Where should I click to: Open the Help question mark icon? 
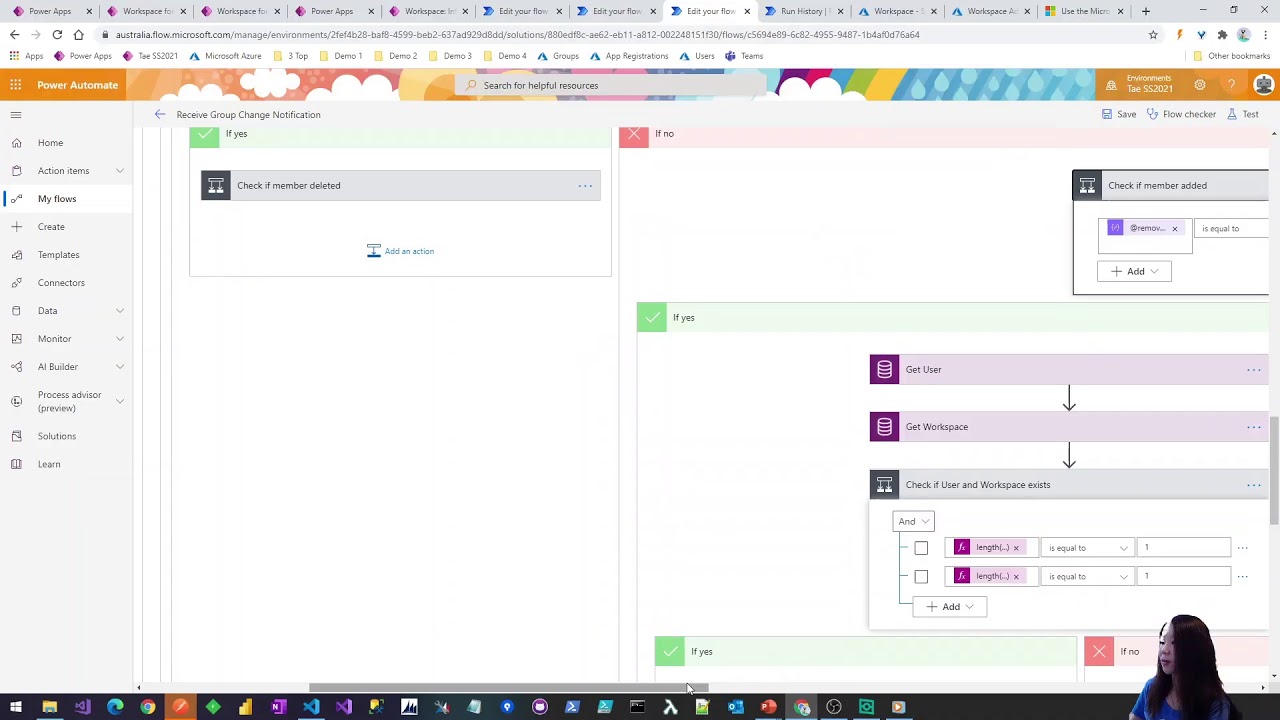tap(1232, 85)
